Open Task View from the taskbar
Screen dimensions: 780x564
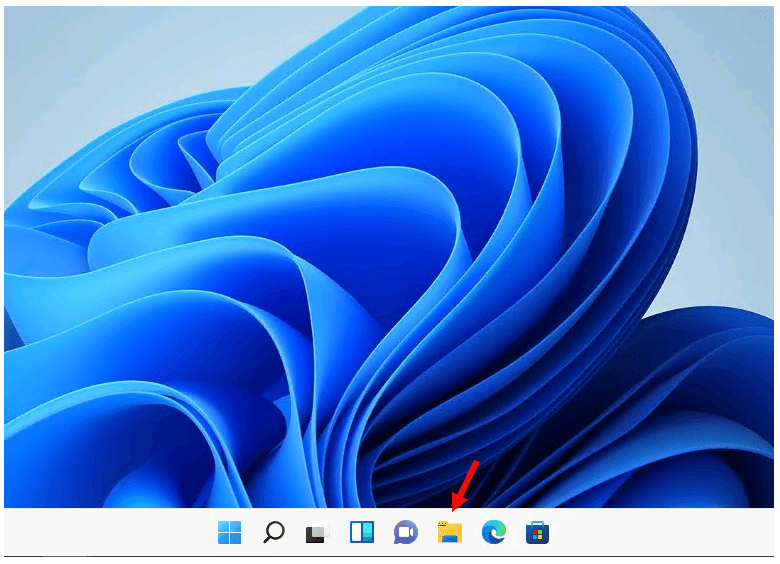[x=317, y=533]
